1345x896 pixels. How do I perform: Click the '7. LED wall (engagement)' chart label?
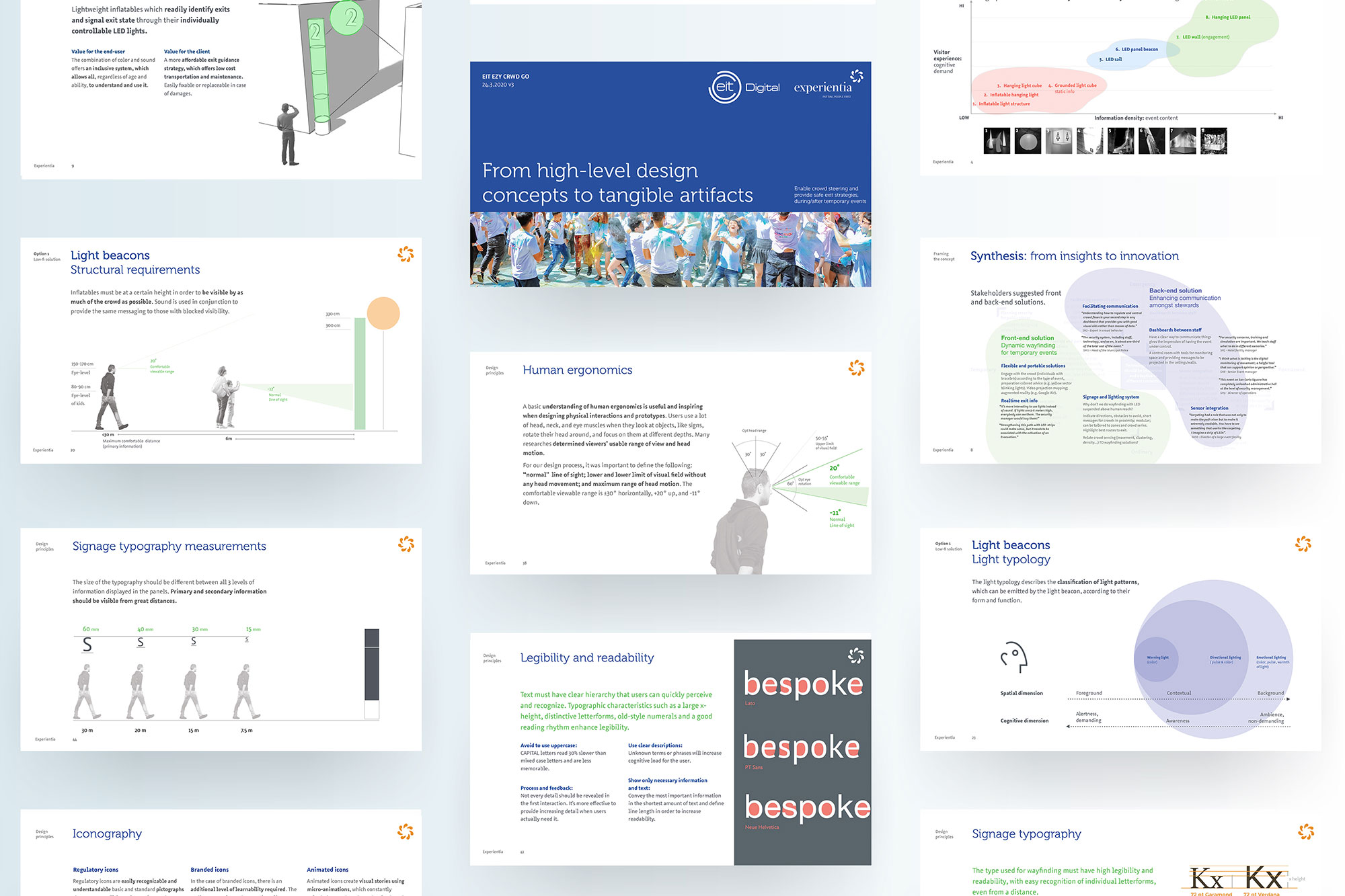[x=1202, y=37]
